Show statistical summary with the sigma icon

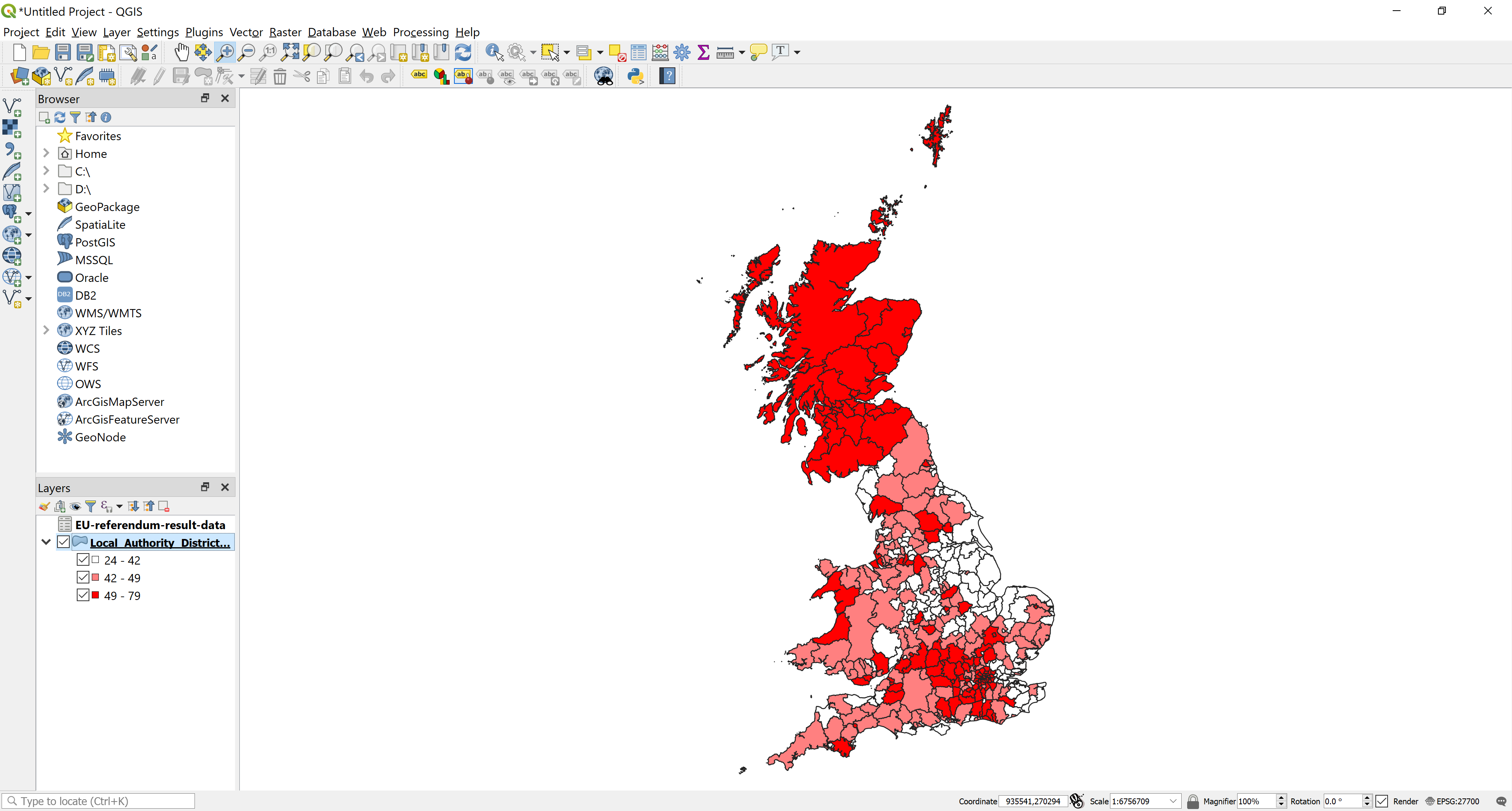pyautogui.click(x=704, y=52)
